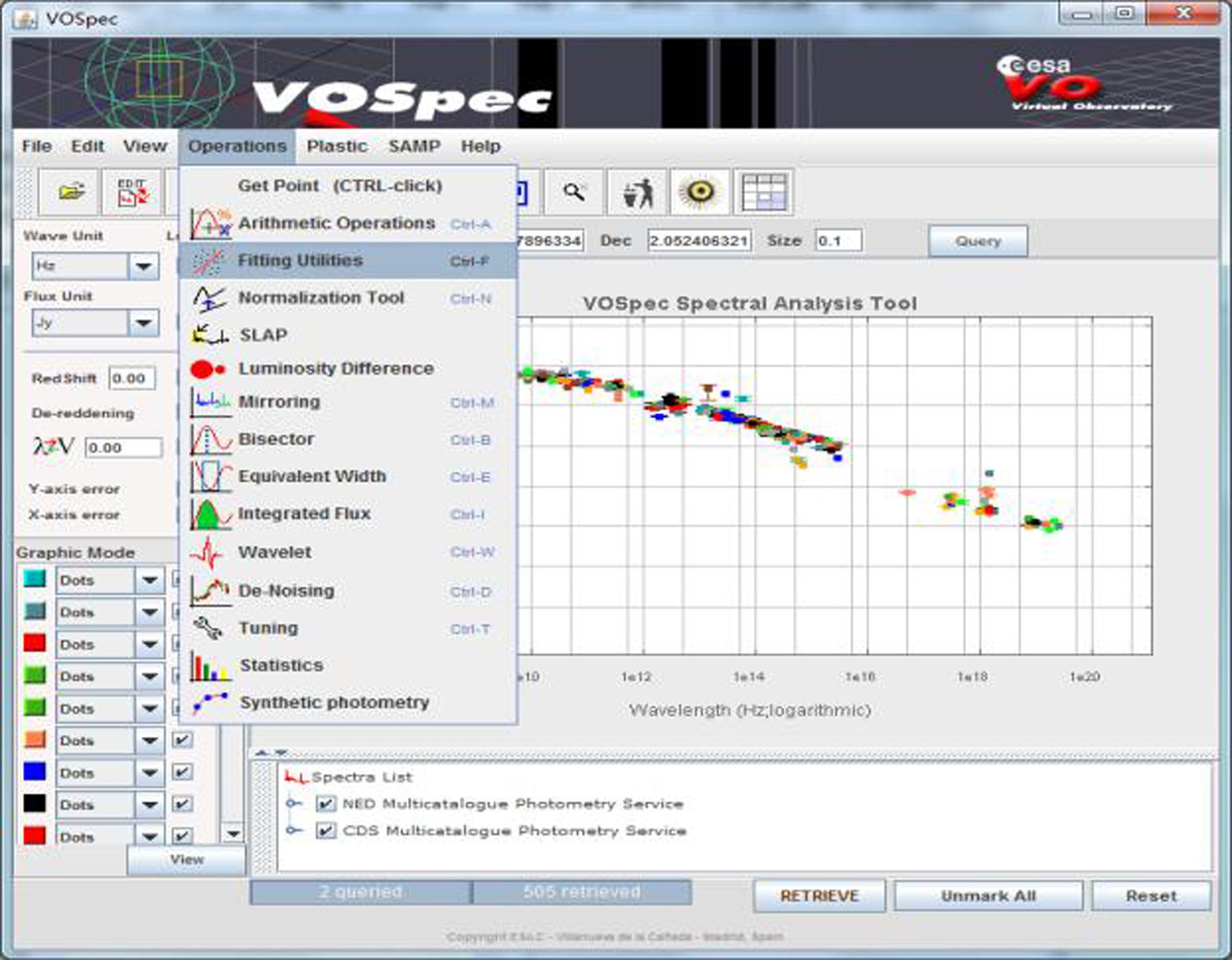The height and width of the screenshot is (960, 1232).
Task: Open the Wave Unit Hz dropdown
Action: (144, 266)
